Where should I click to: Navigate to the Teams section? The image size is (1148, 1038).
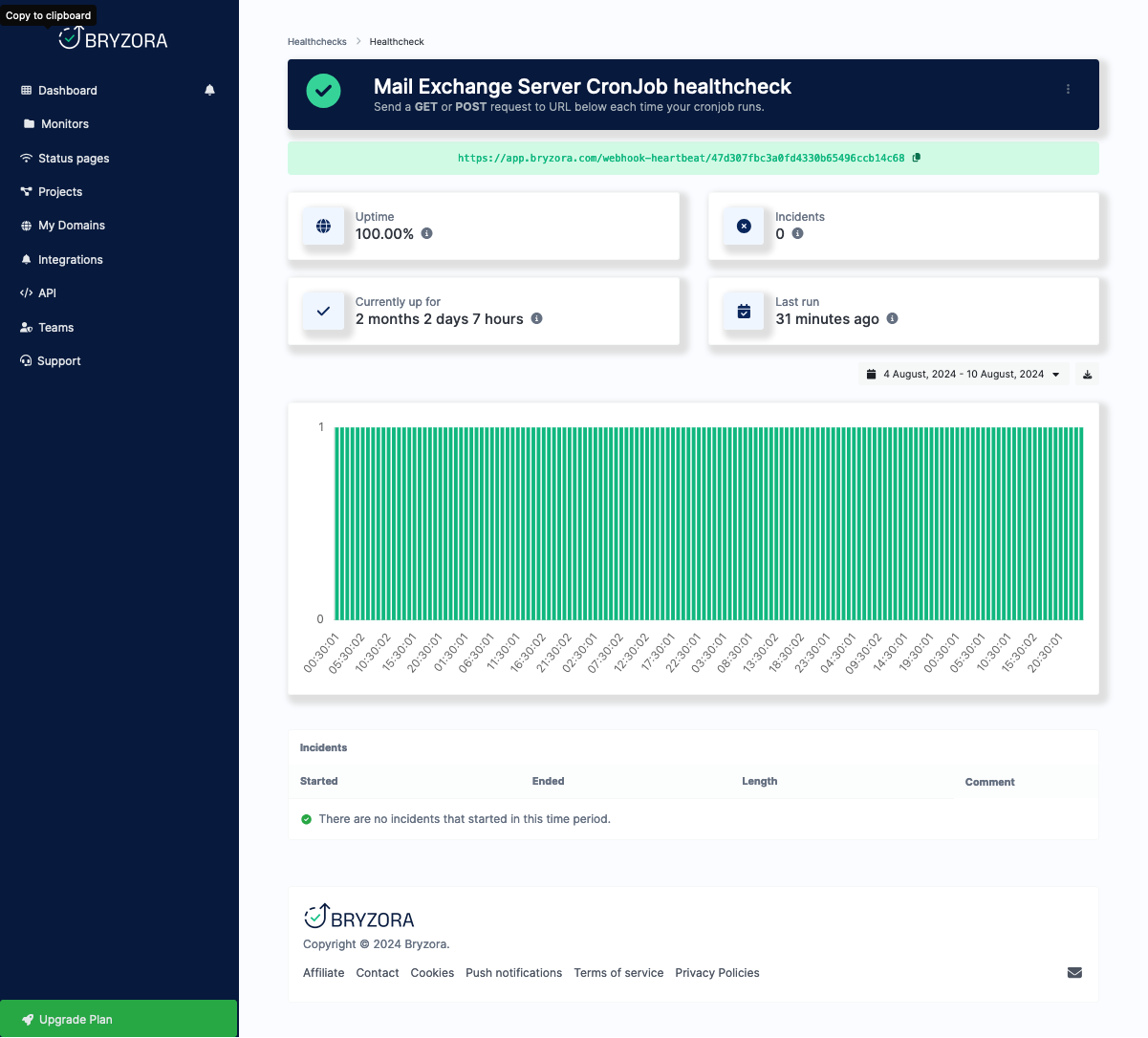pyautogui.click(x=55, y=328)
